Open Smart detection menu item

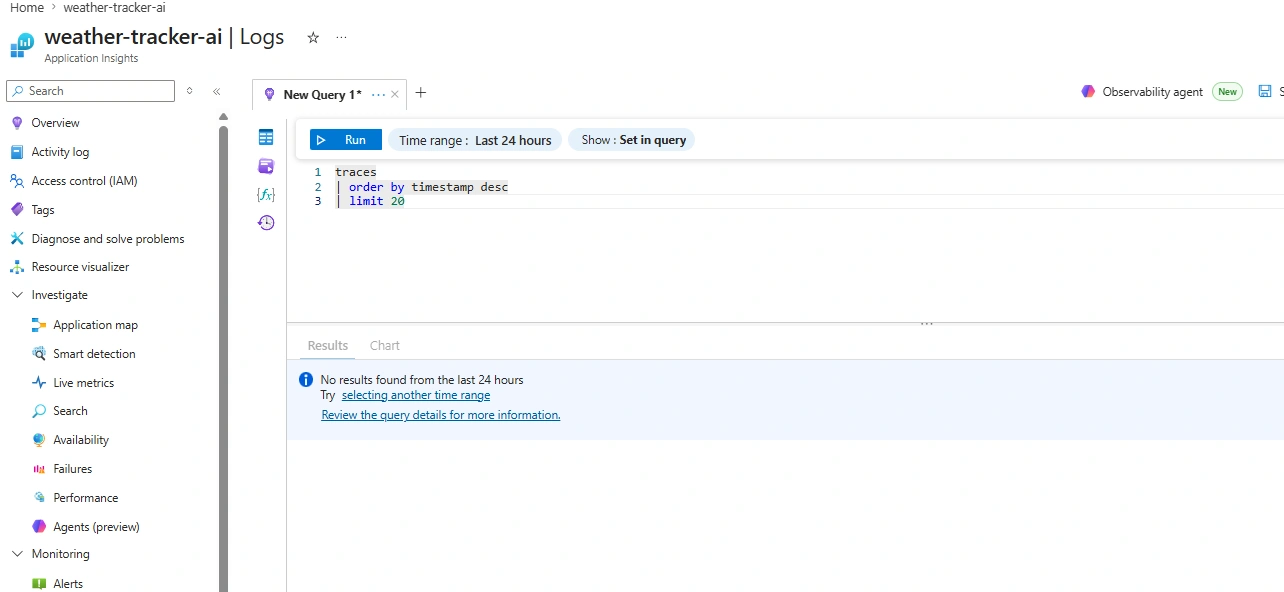coord(94,354)
